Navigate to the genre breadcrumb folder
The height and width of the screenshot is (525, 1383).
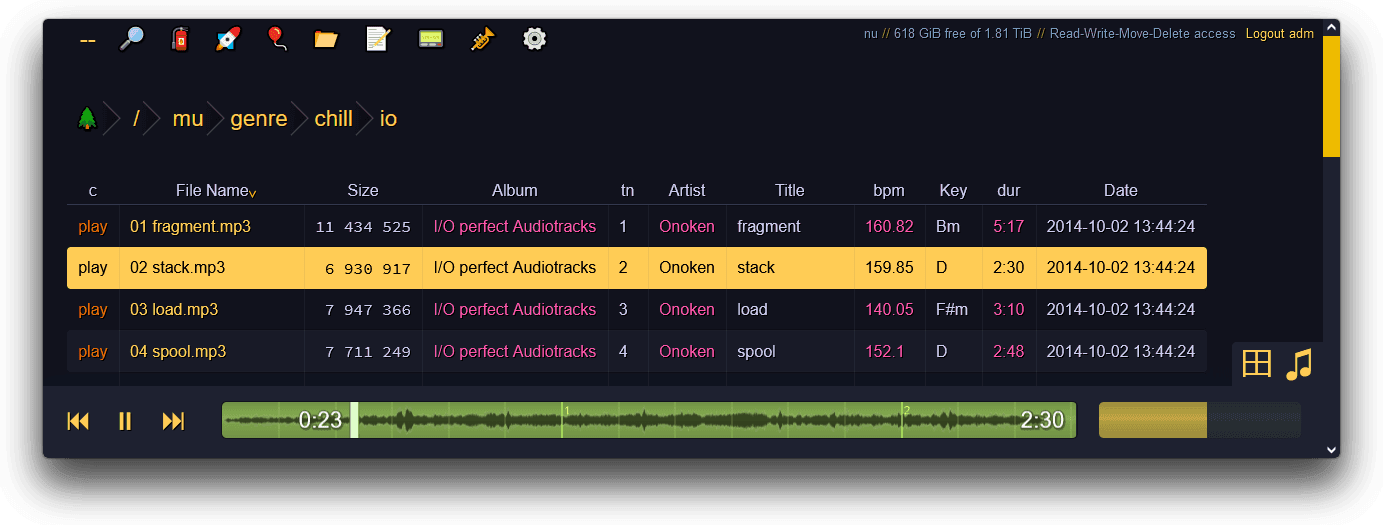(258, 119)
